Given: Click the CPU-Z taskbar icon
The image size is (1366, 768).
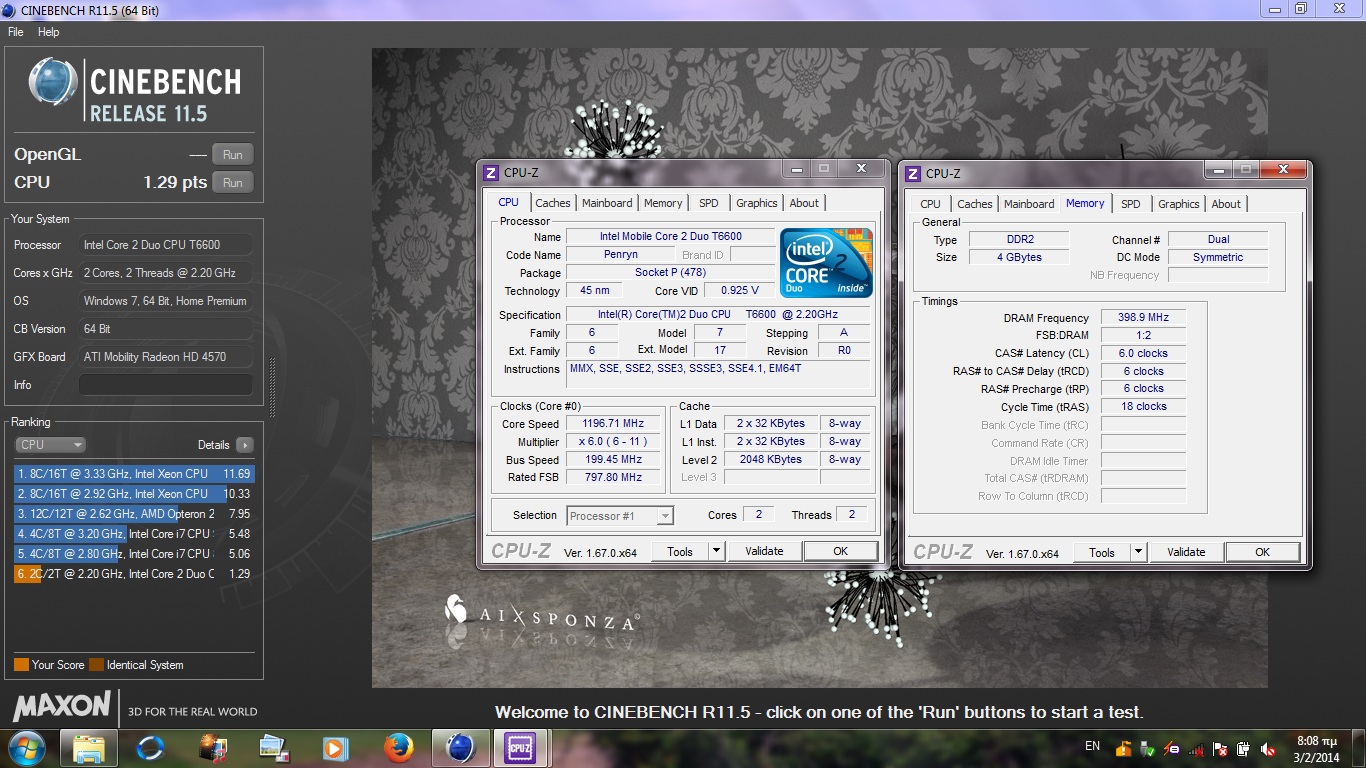Looking at the screenshot, I should point(519,748).
